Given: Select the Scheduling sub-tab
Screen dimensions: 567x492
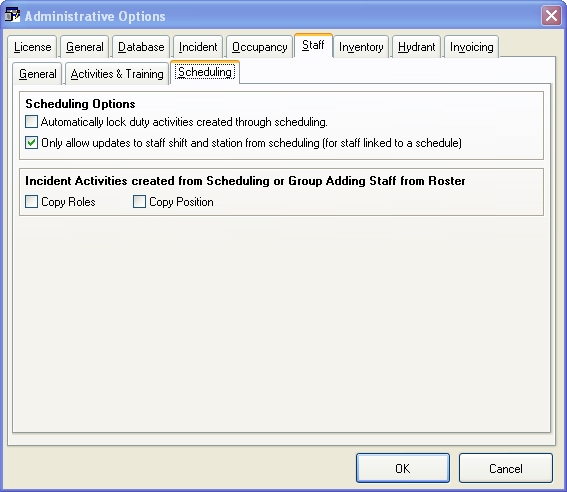Looking at the screenshot, I should point(205,72).
